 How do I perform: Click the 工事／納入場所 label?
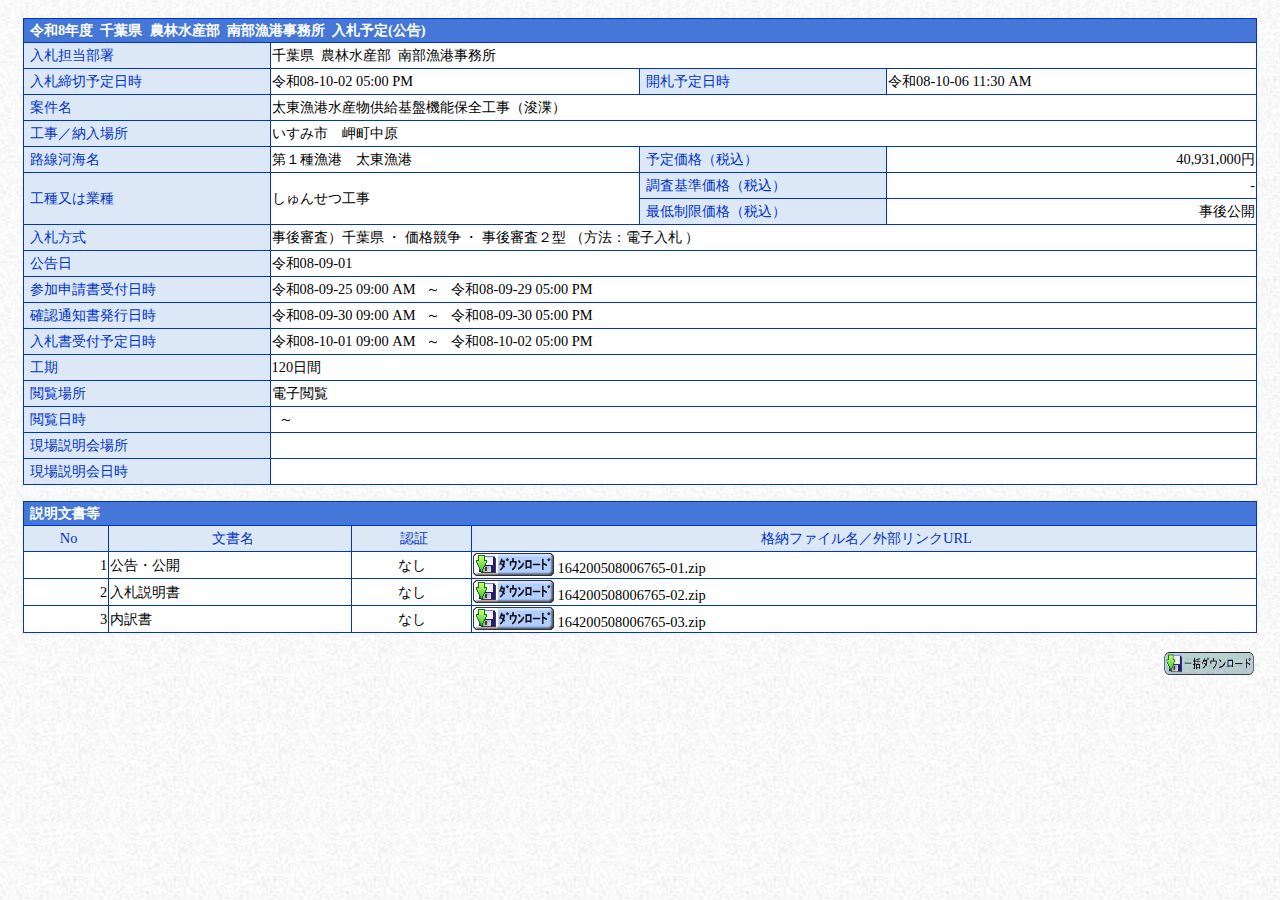point(147,133)
